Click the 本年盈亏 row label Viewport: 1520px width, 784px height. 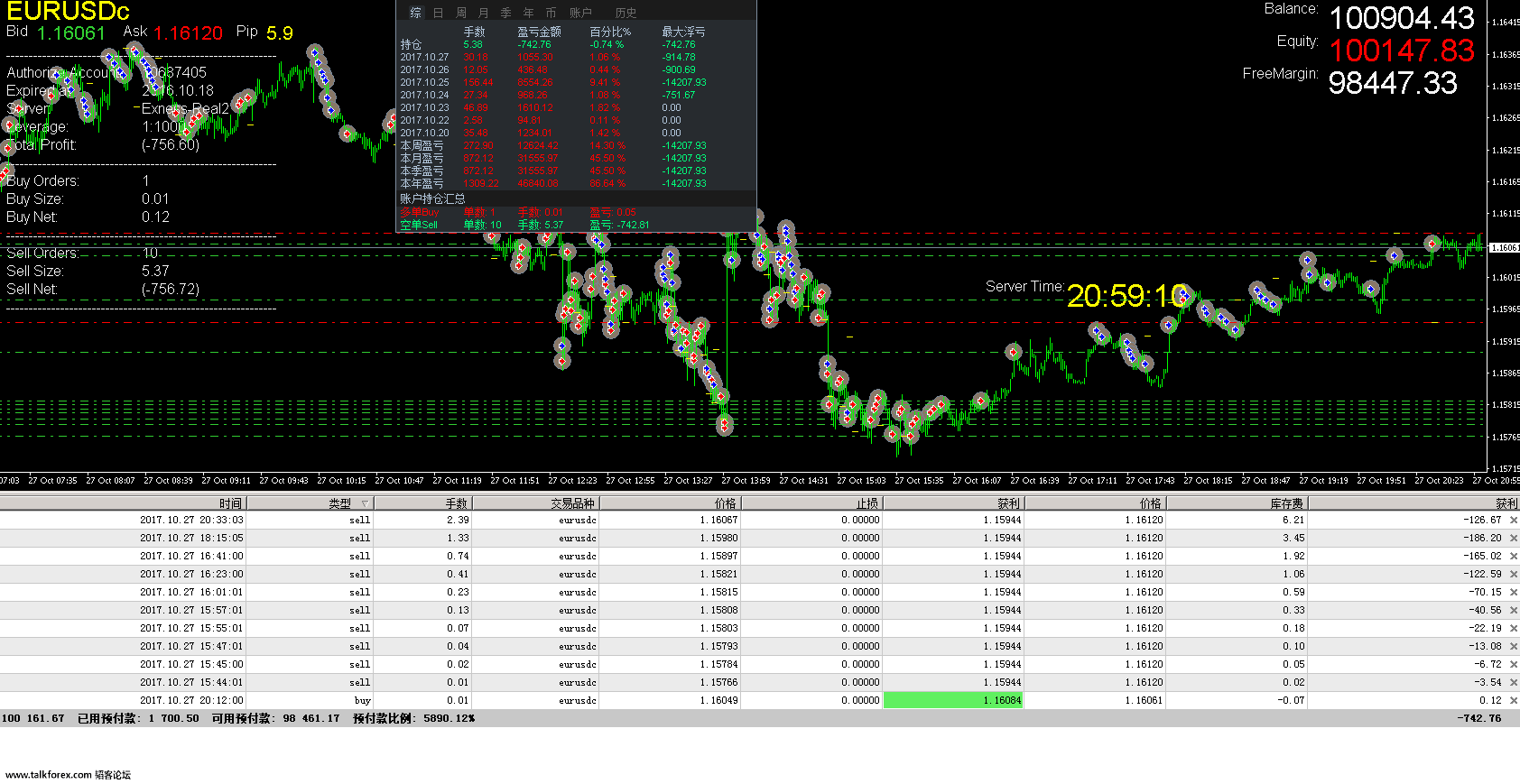[x=422, y=183]
